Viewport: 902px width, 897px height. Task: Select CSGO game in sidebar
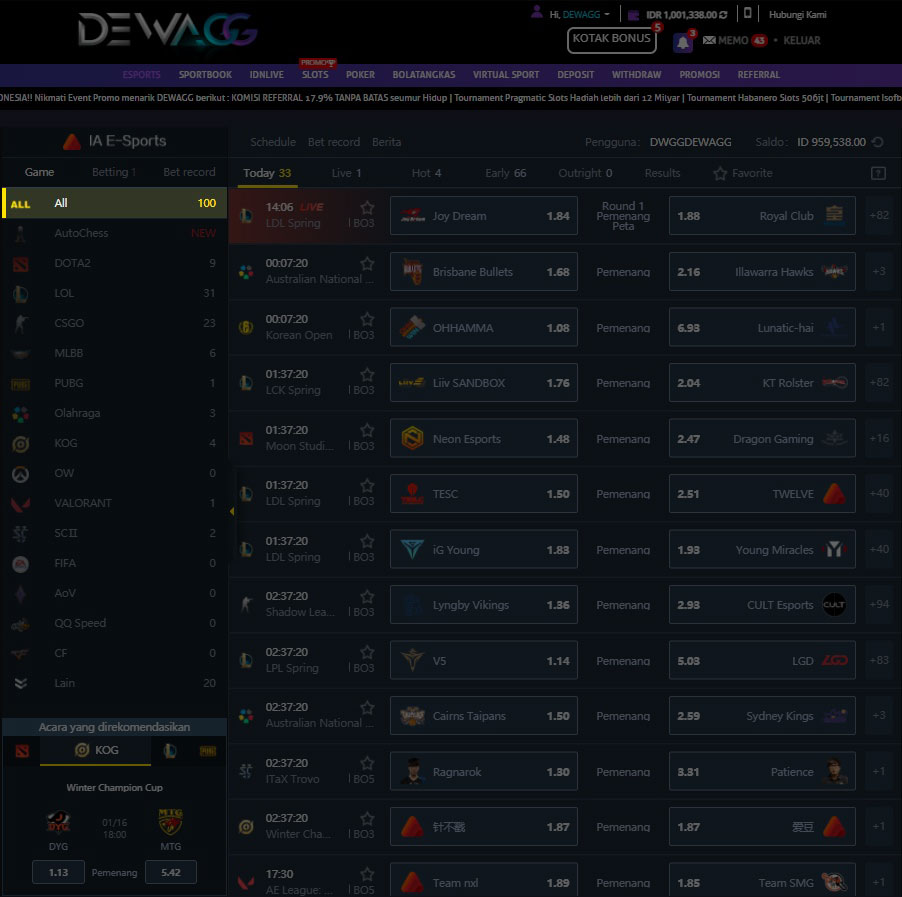tap(114, 323)
